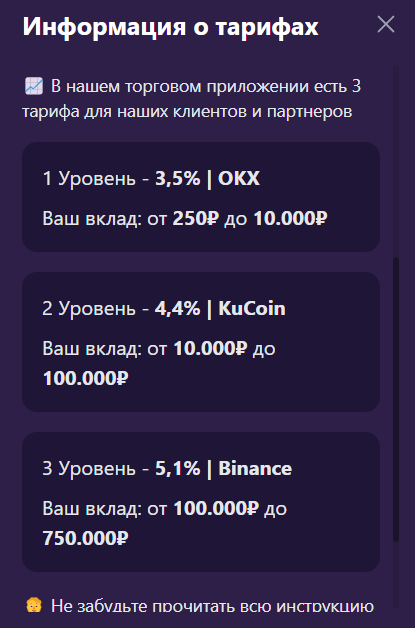The width and height of the screenshot is (415, 628).
Task: Click the 250₽ minimum deposit amount
Action: tap(196, 219)
